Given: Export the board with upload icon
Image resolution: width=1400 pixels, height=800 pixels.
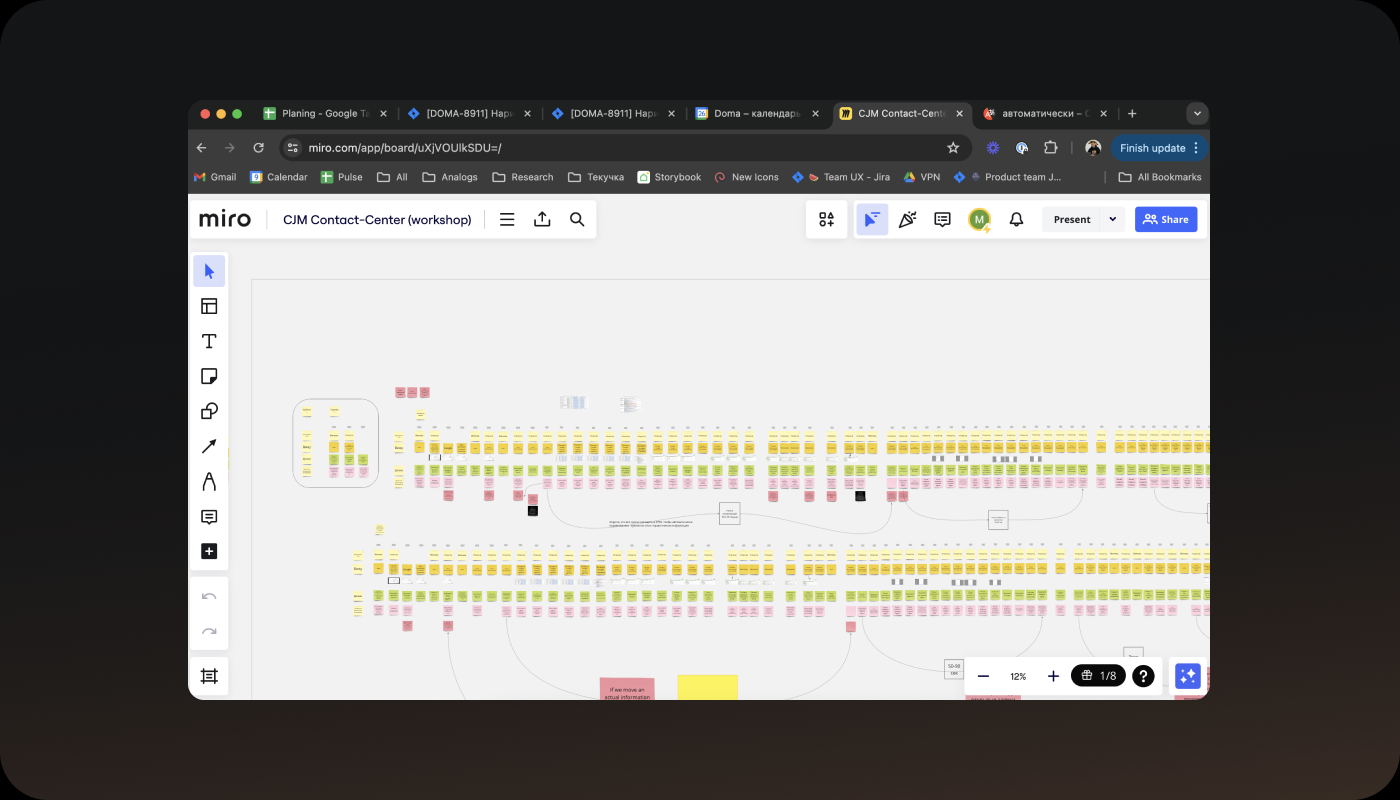Looking at the screenshot, I should 542,220.
